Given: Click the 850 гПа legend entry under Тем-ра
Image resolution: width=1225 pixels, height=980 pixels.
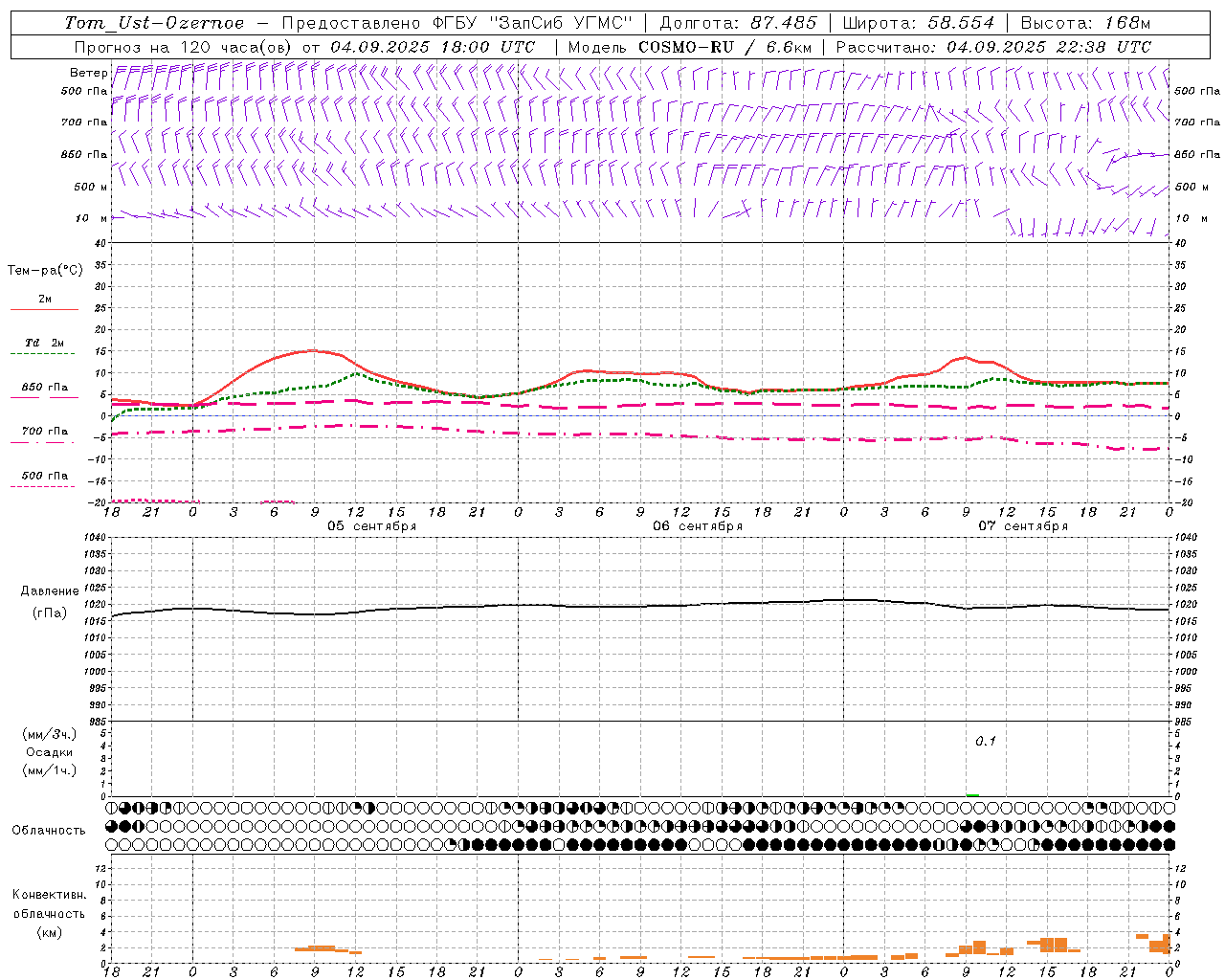Looking at the screenshot, I should [44, 388].
